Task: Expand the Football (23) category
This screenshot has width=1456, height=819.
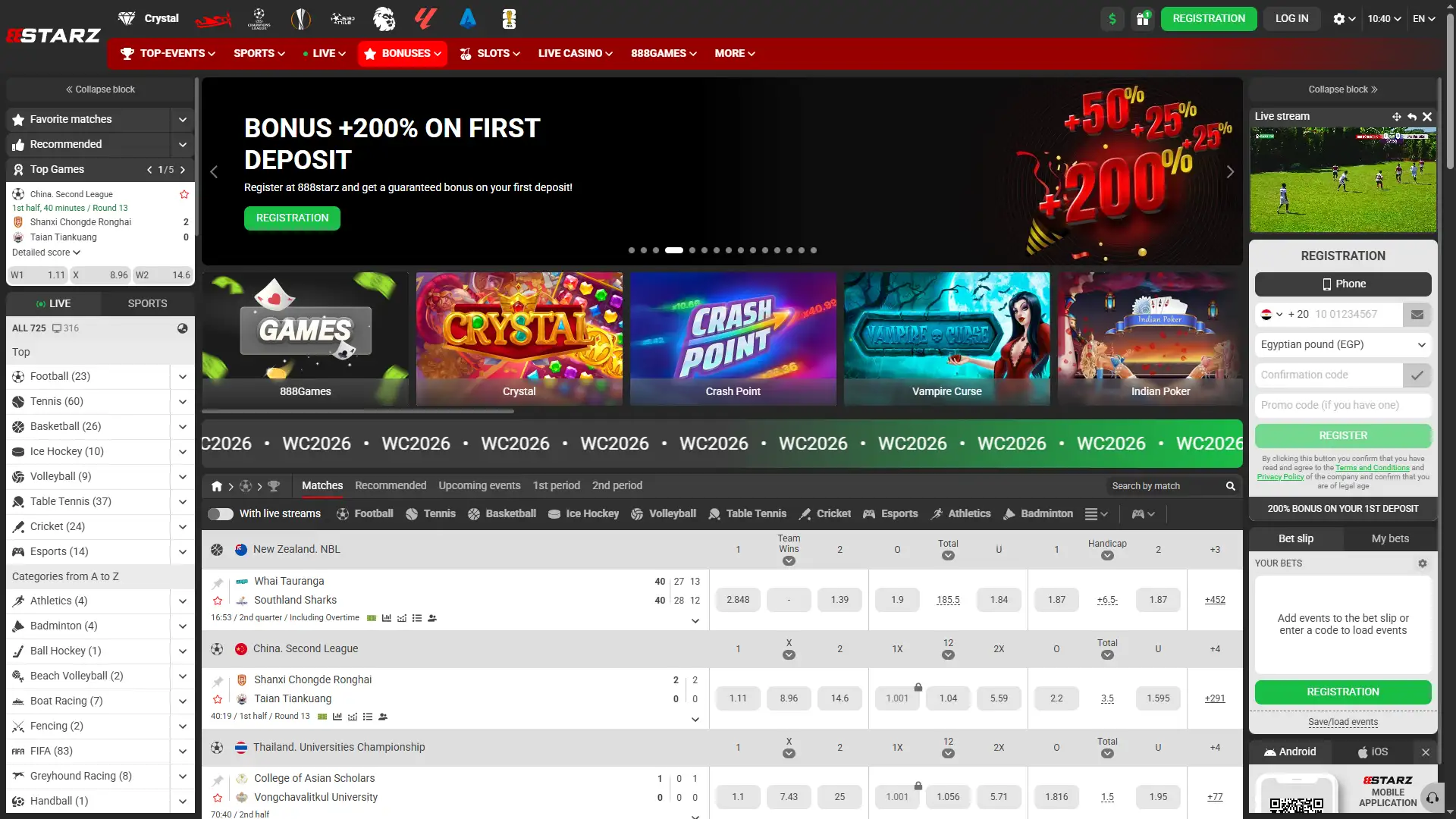Action: [183, 377]
